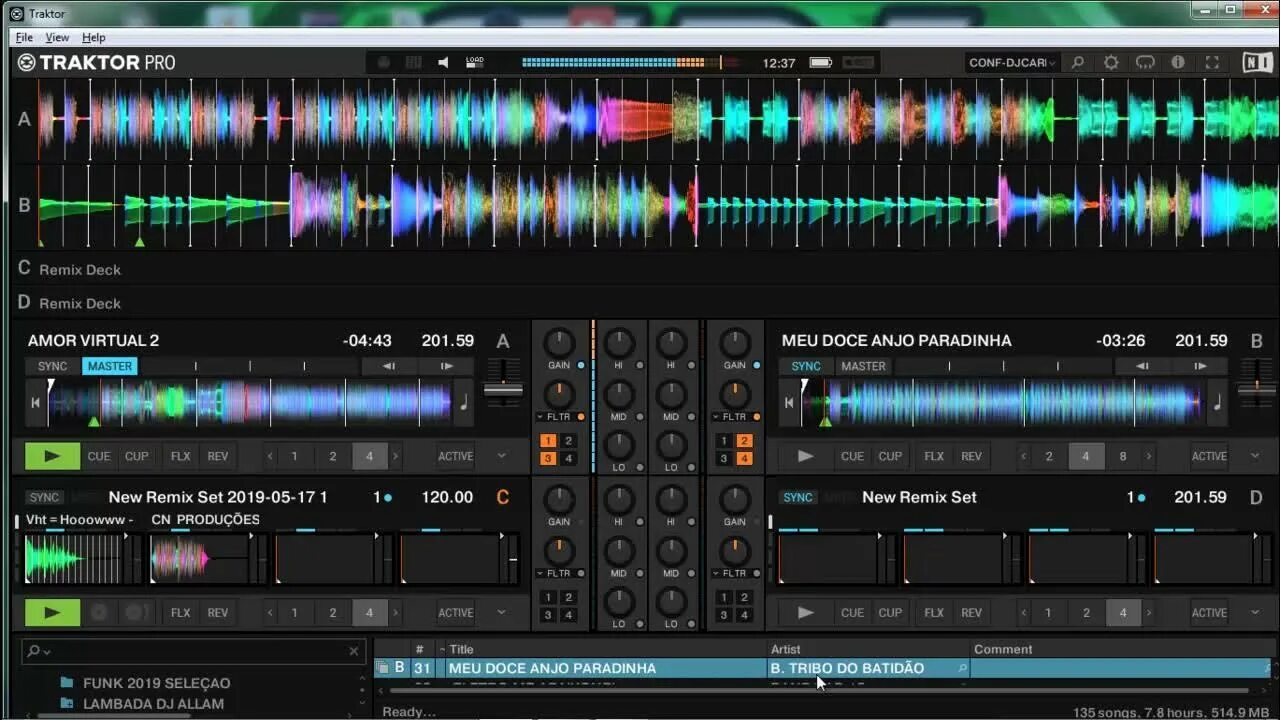Click the deck B tempo fader

click(1256, 389)
